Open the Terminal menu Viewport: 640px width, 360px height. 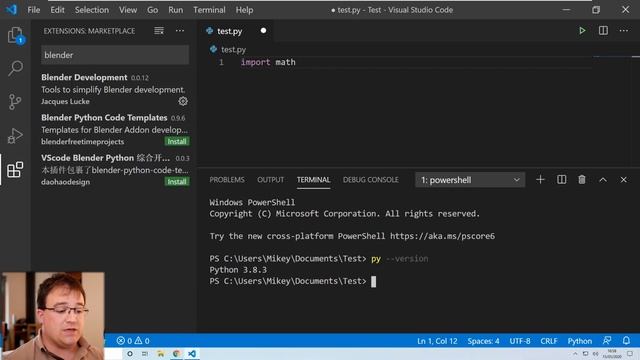(x=209, y=10)
